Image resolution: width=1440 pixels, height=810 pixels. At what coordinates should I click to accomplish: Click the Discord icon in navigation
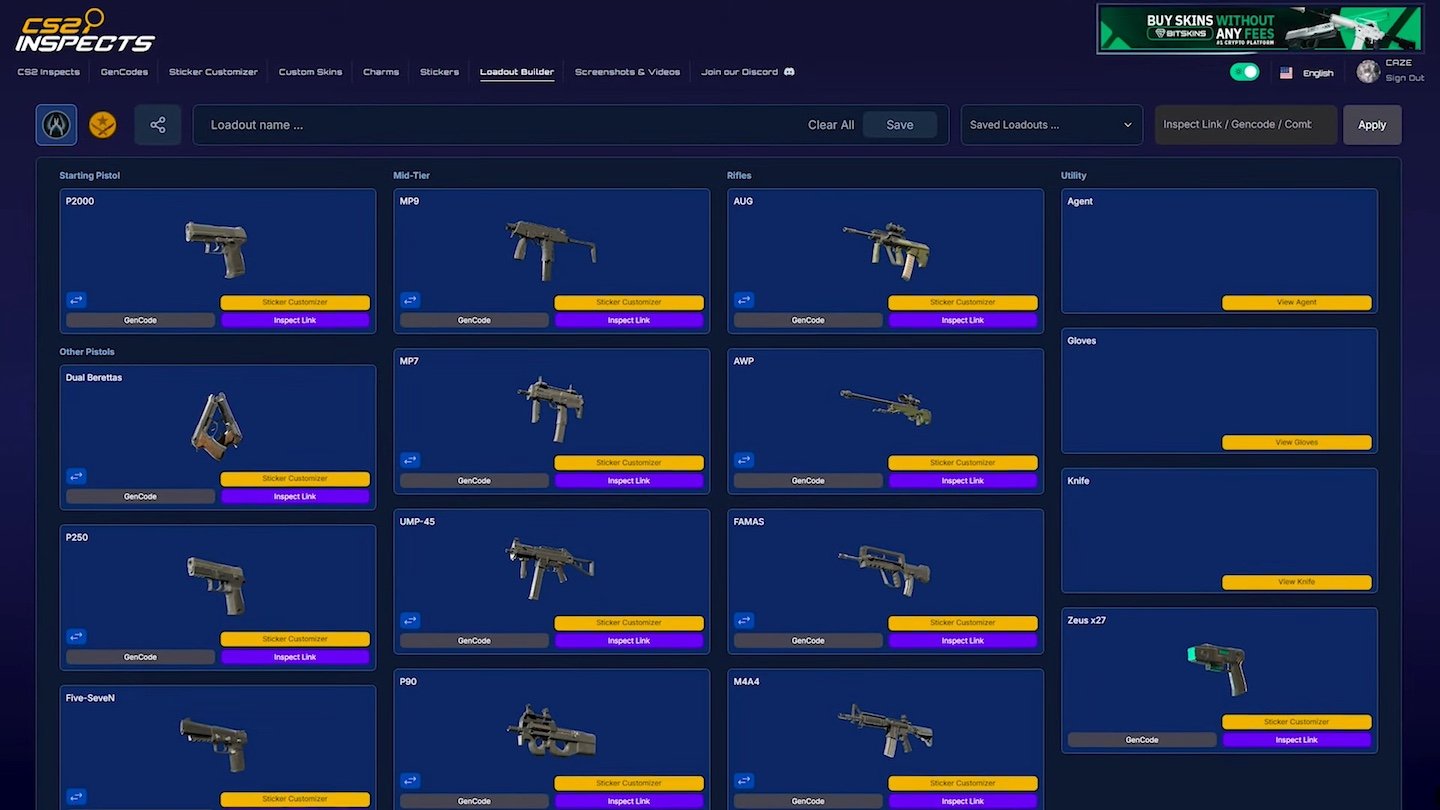[789, 72]
